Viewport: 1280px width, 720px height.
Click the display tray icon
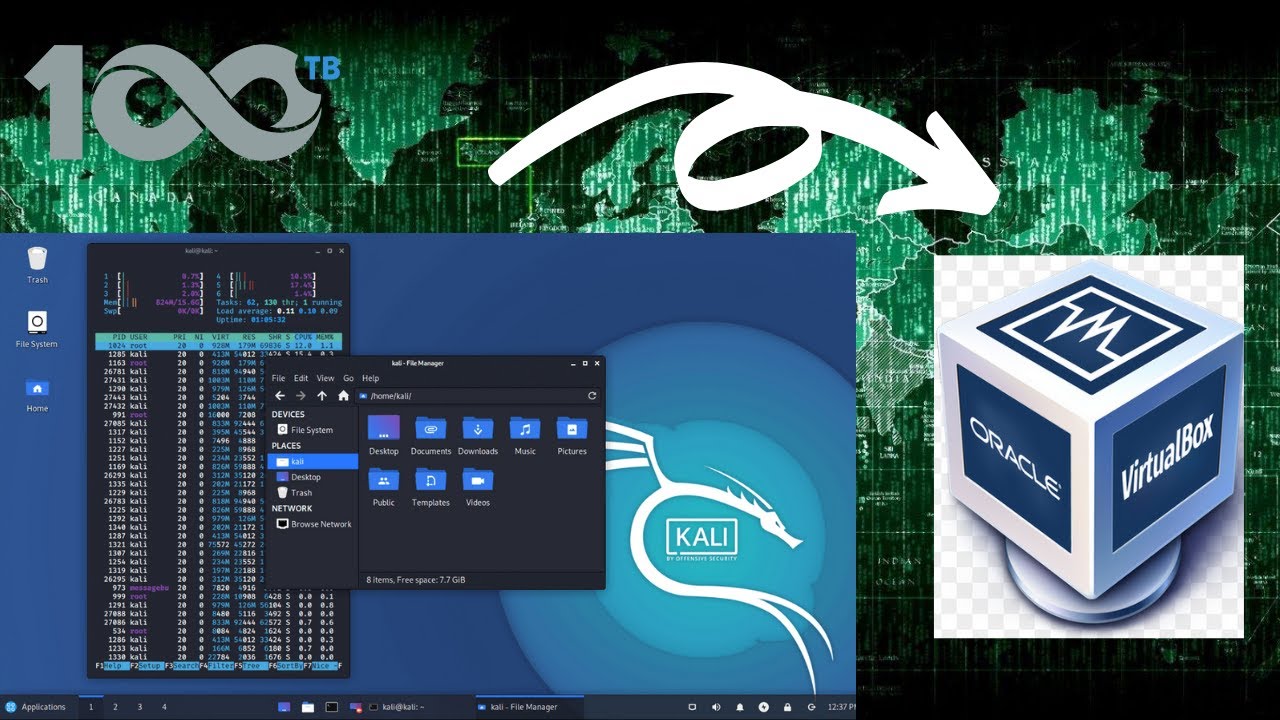click(692, 707)
